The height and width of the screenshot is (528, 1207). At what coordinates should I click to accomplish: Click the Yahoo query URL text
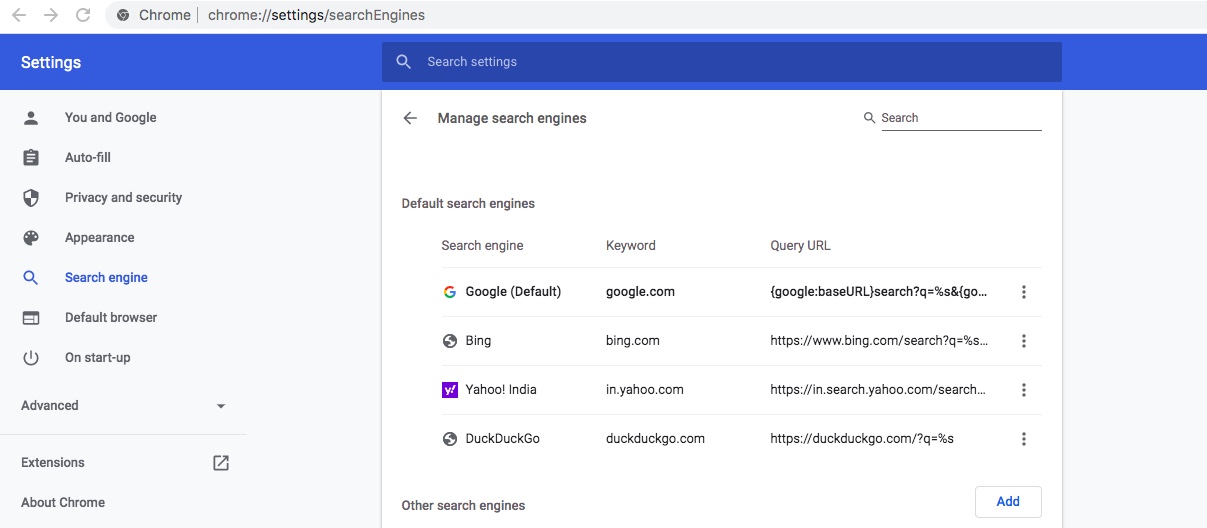pyautogui.click(x=878, y=390)
